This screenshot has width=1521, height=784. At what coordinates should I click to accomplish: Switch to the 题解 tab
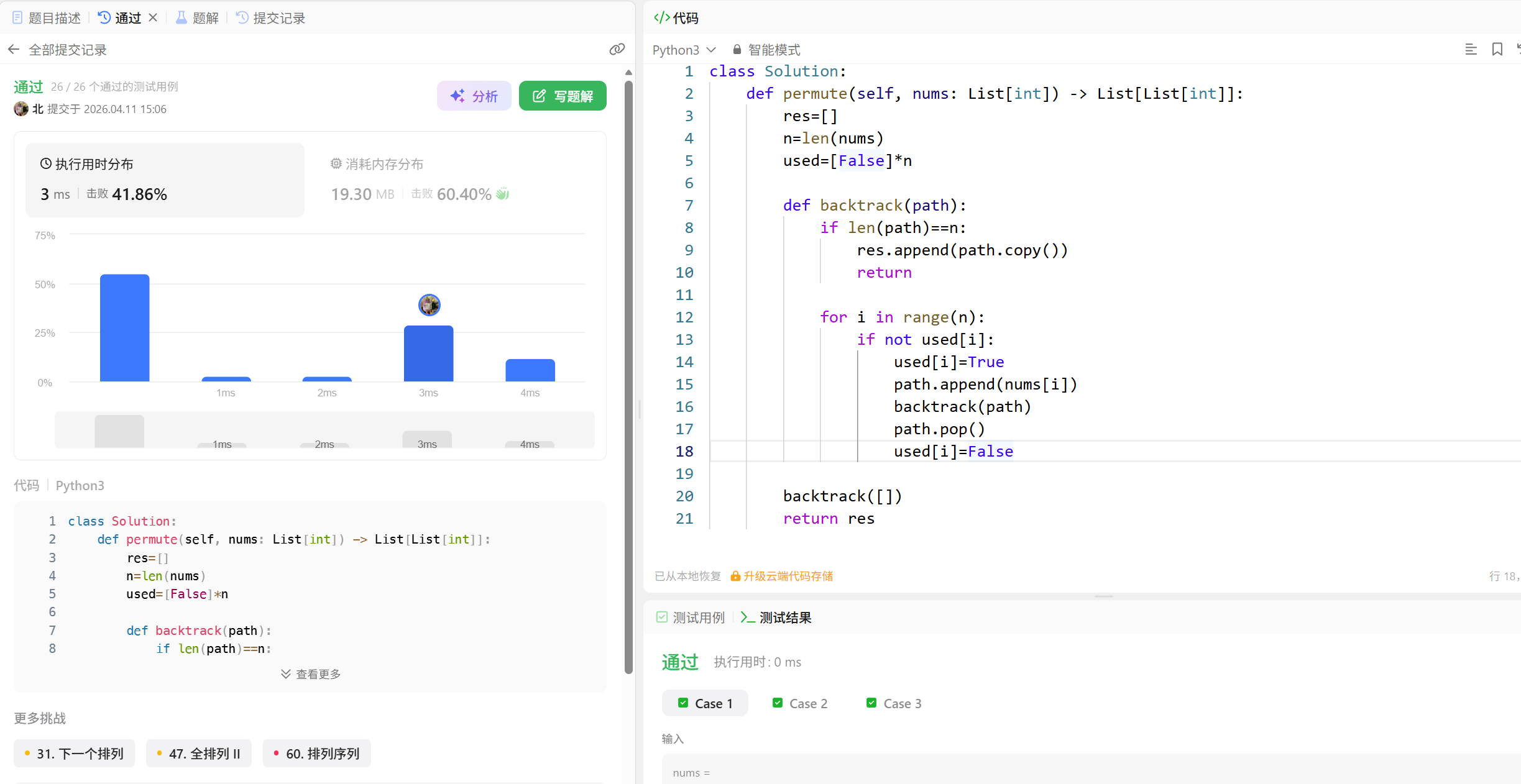198,18
